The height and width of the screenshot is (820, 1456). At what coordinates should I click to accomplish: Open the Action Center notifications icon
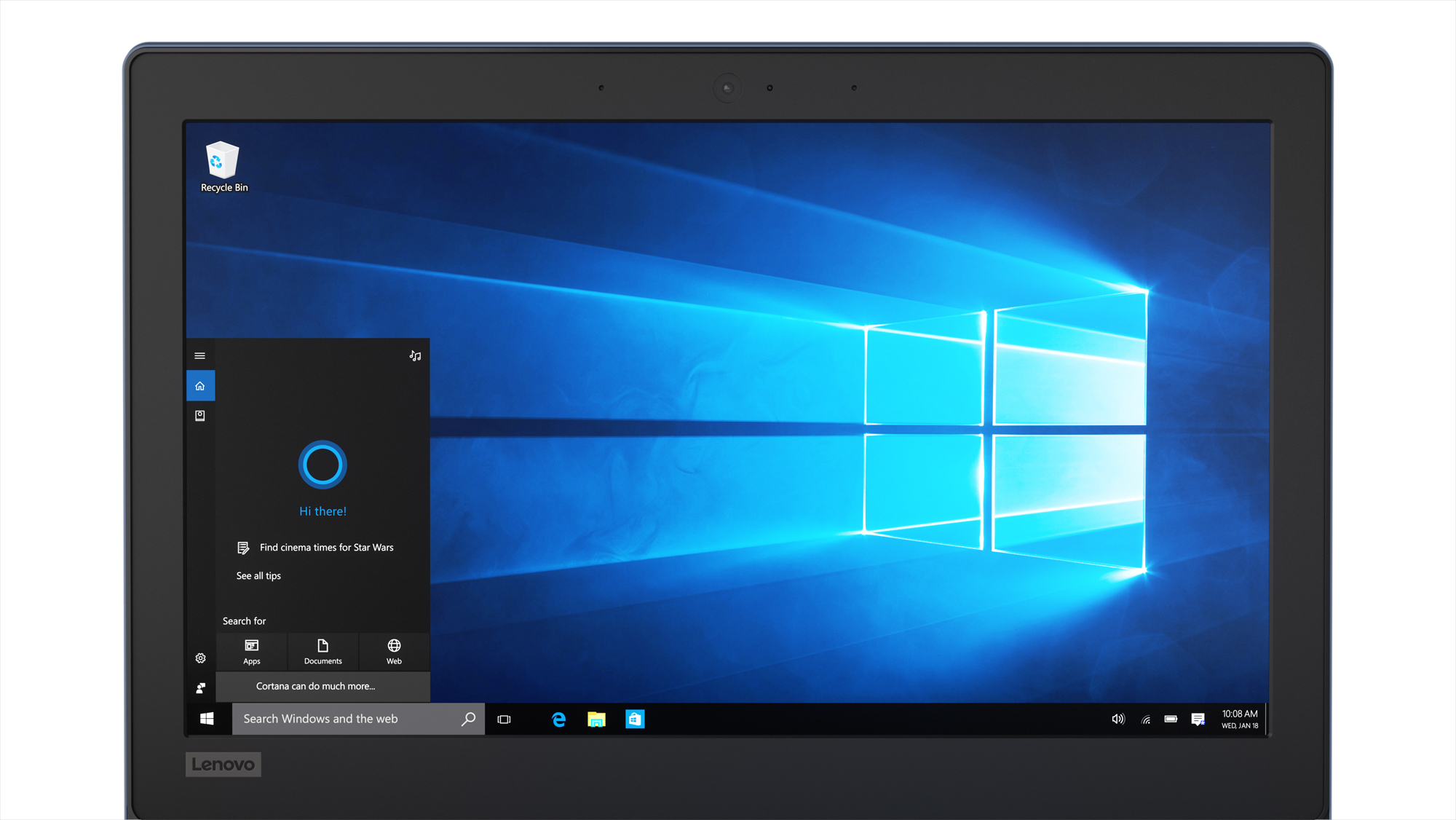point(1198,720)
